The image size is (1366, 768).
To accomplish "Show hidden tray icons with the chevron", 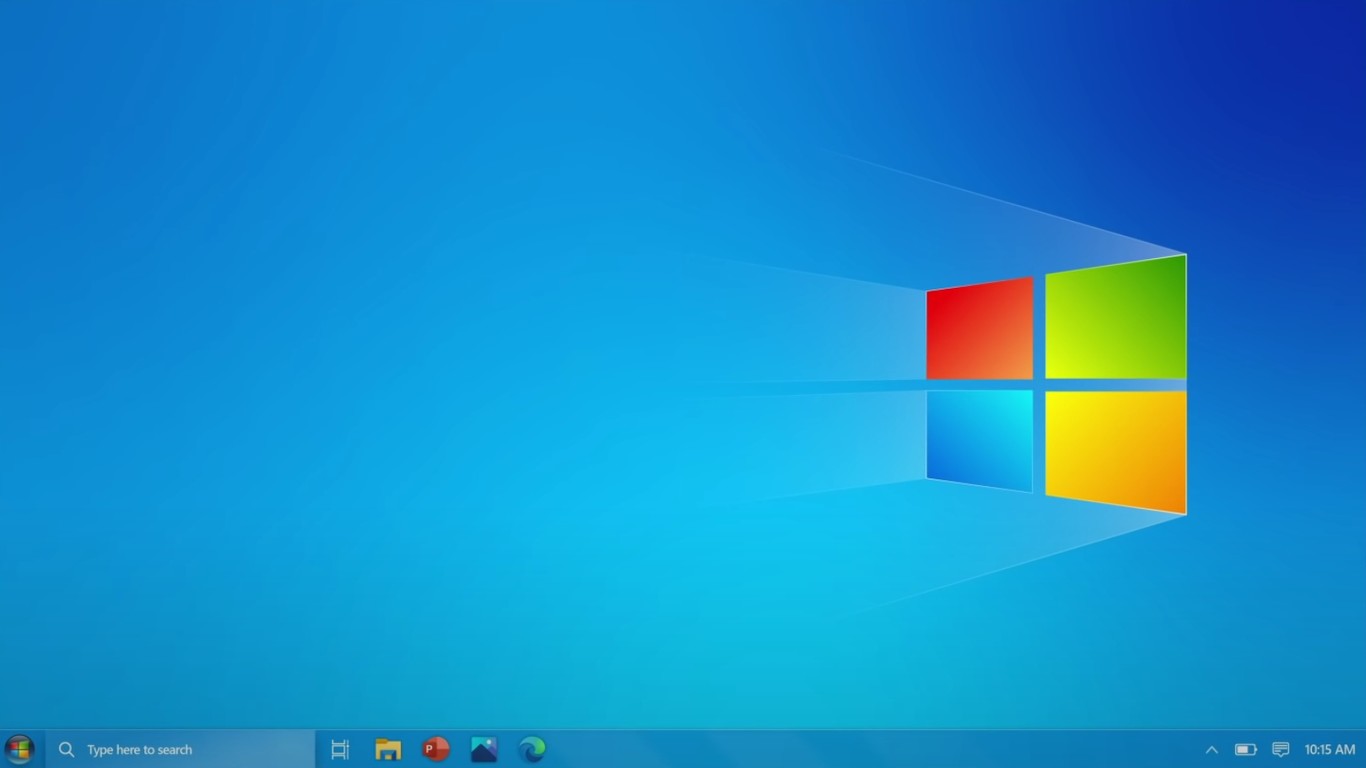I will (x=1211, y=749).
